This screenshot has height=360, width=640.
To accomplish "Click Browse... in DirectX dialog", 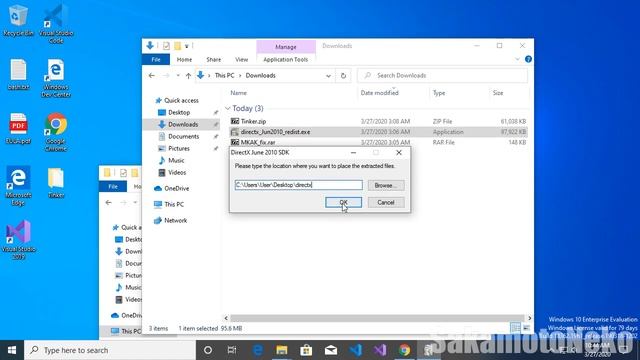I will (386, 185).
